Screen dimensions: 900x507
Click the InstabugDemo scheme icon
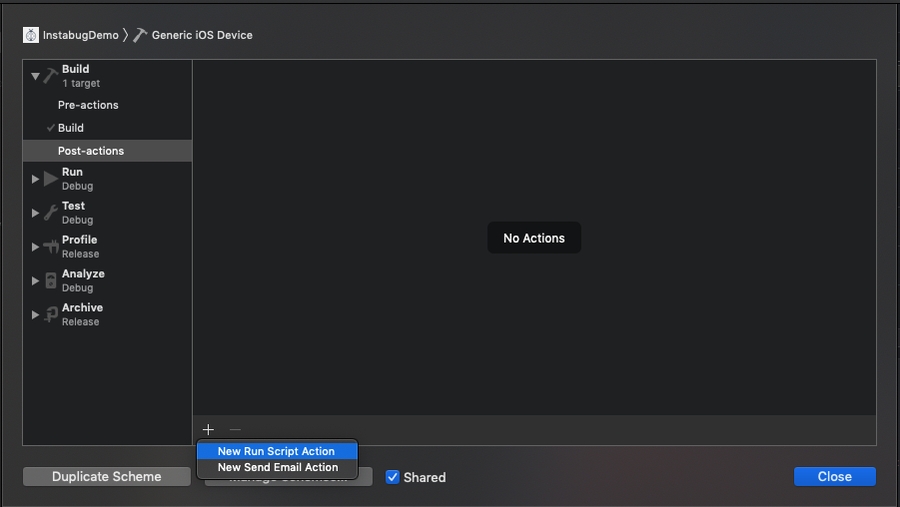point(31,35)
